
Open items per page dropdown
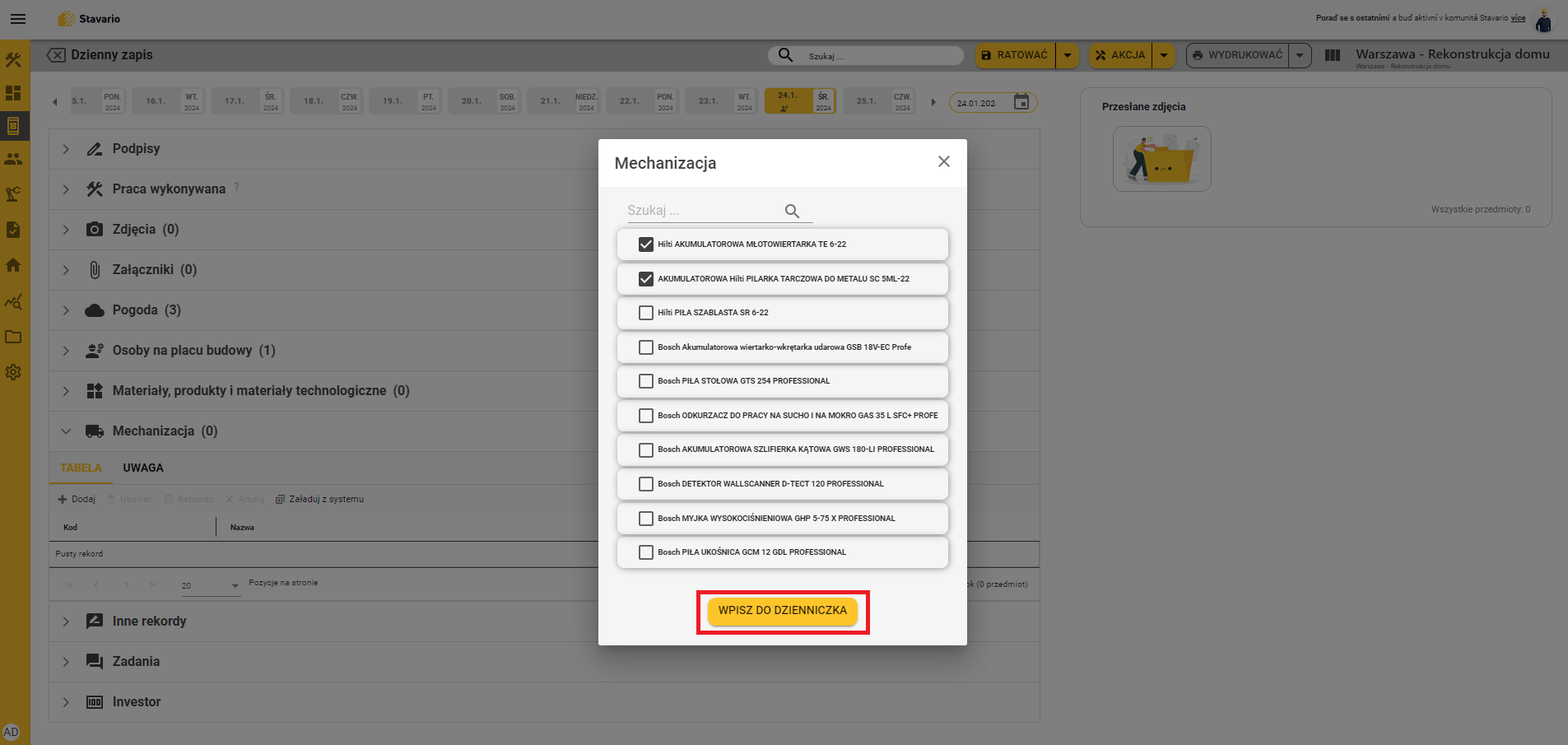point(211,585)
